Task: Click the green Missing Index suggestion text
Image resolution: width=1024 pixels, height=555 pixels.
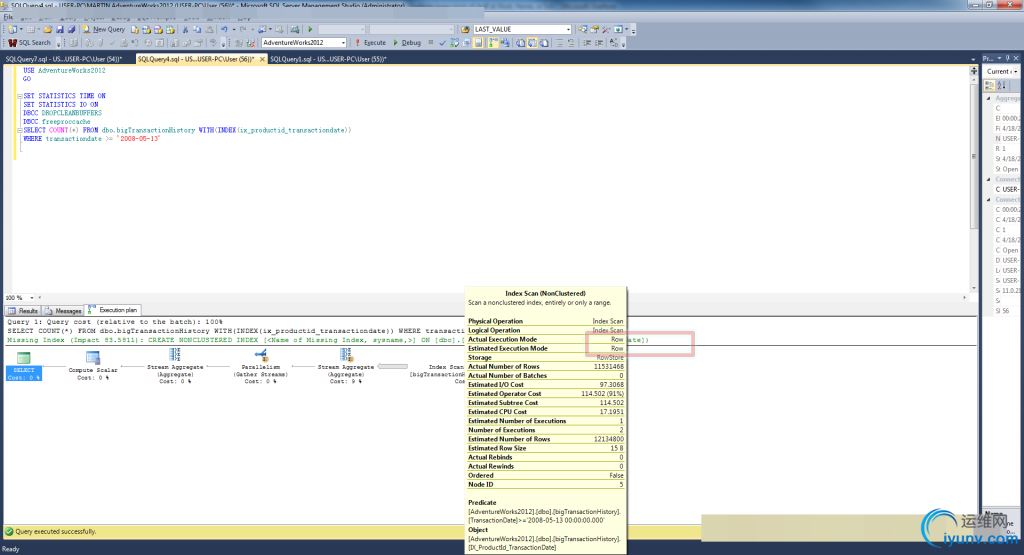Action: [235, 340]
